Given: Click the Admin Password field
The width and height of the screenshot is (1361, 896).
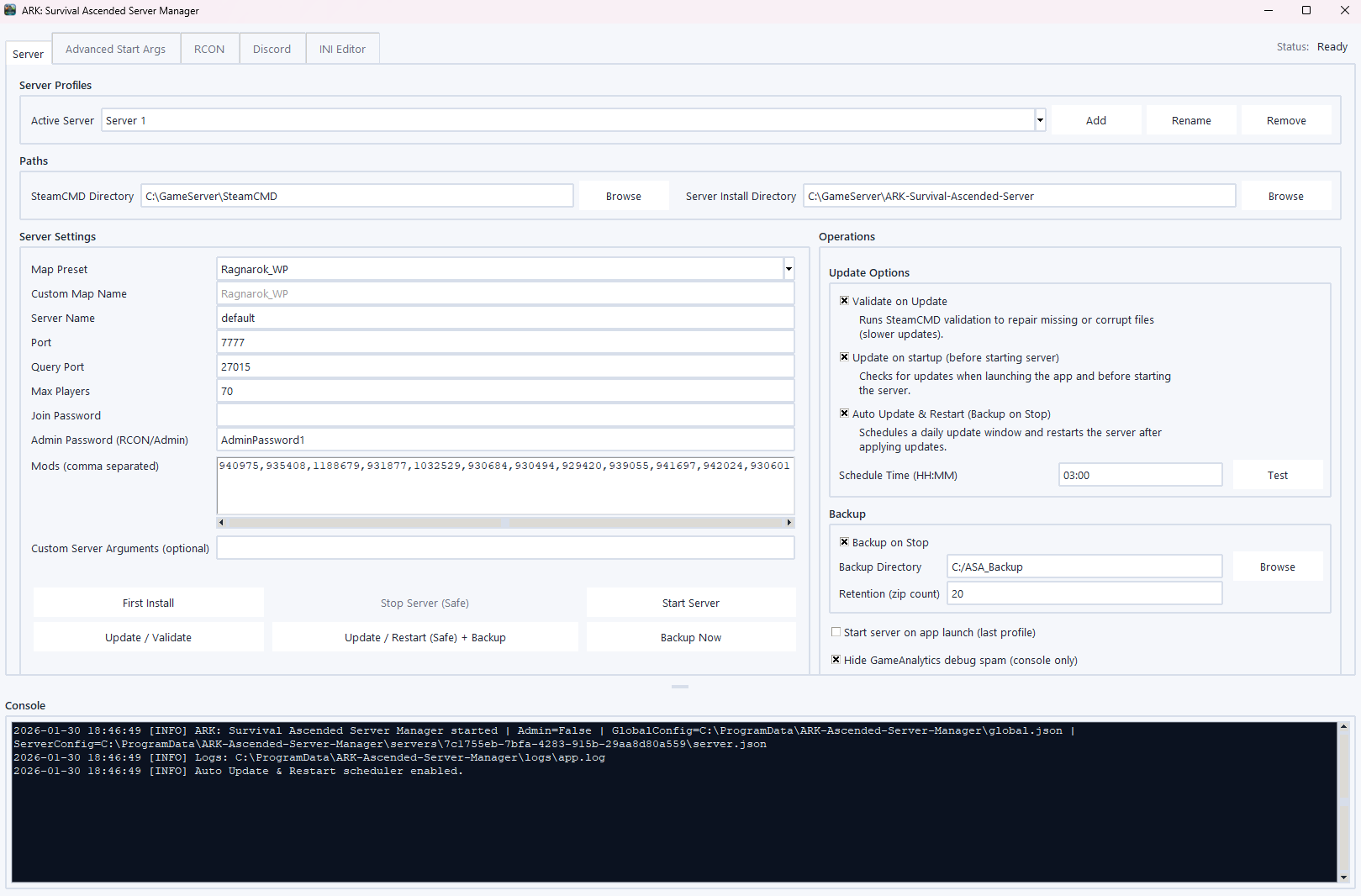Looking at the screenshot, I should pyautogui.click(x=505, y=440).
